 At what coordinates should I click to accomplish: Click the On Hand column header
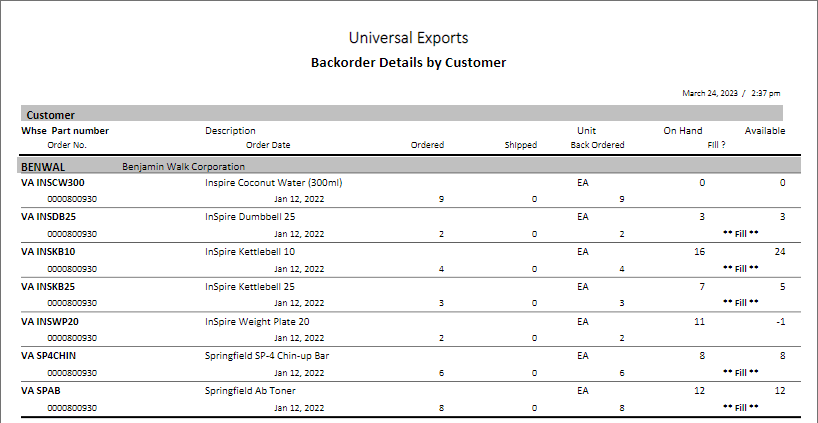pos(683,131)
